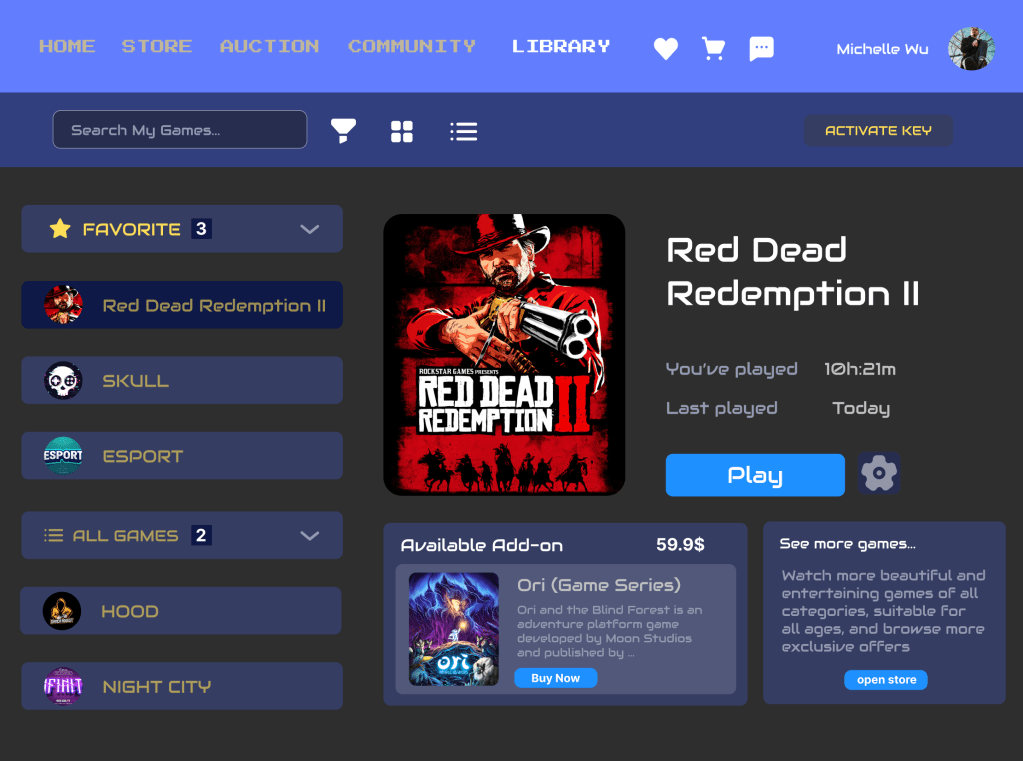Click the filter icon beside search
Viewport: 1023px width, 761px height.
click(343, 130)
